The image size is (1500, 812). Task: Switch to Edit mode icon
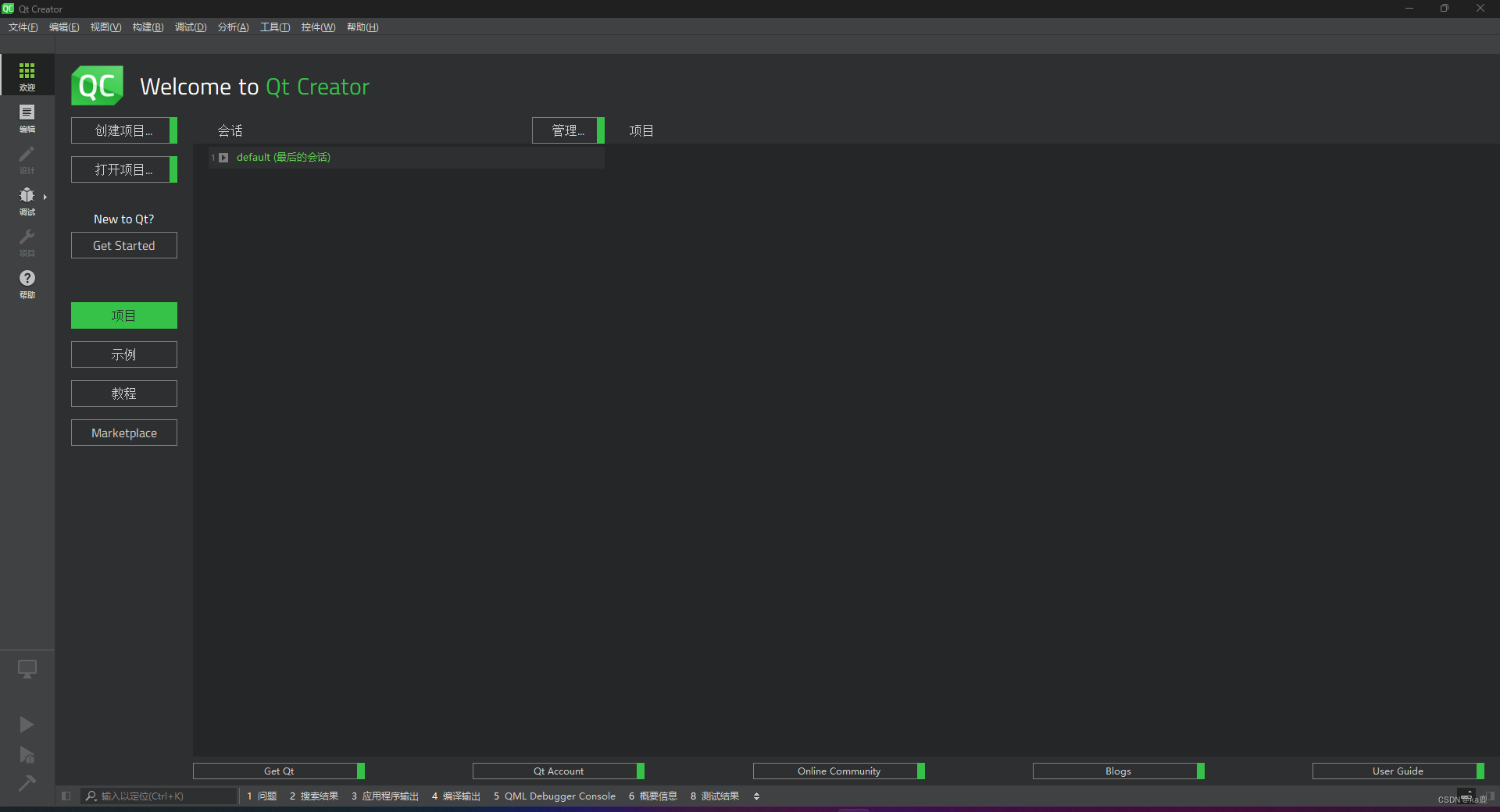click(27, 117)
